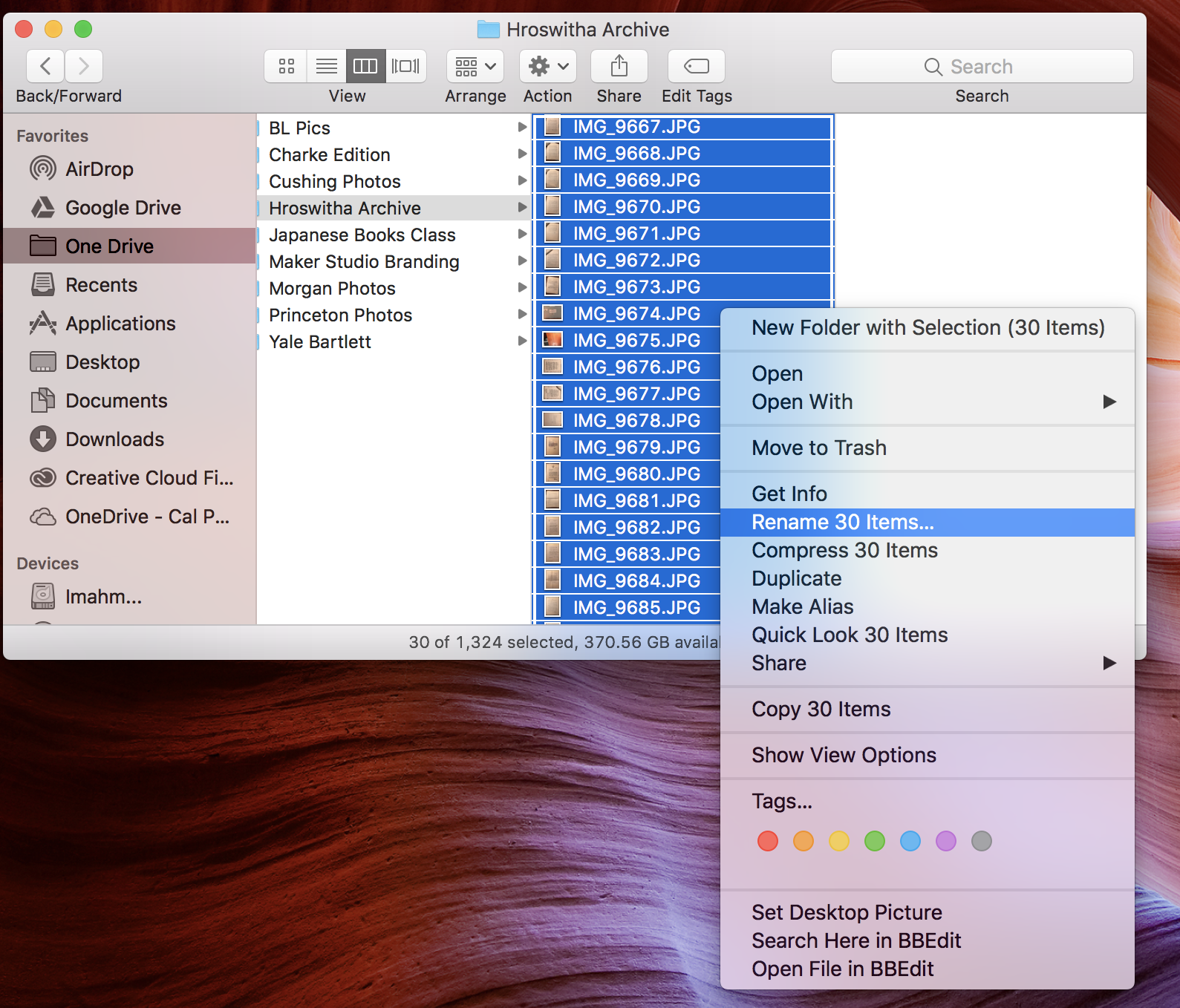Switch to icon view mode
This screenshot has height=1008, width=1180.
pyautogui.click(x=286, y=66)
